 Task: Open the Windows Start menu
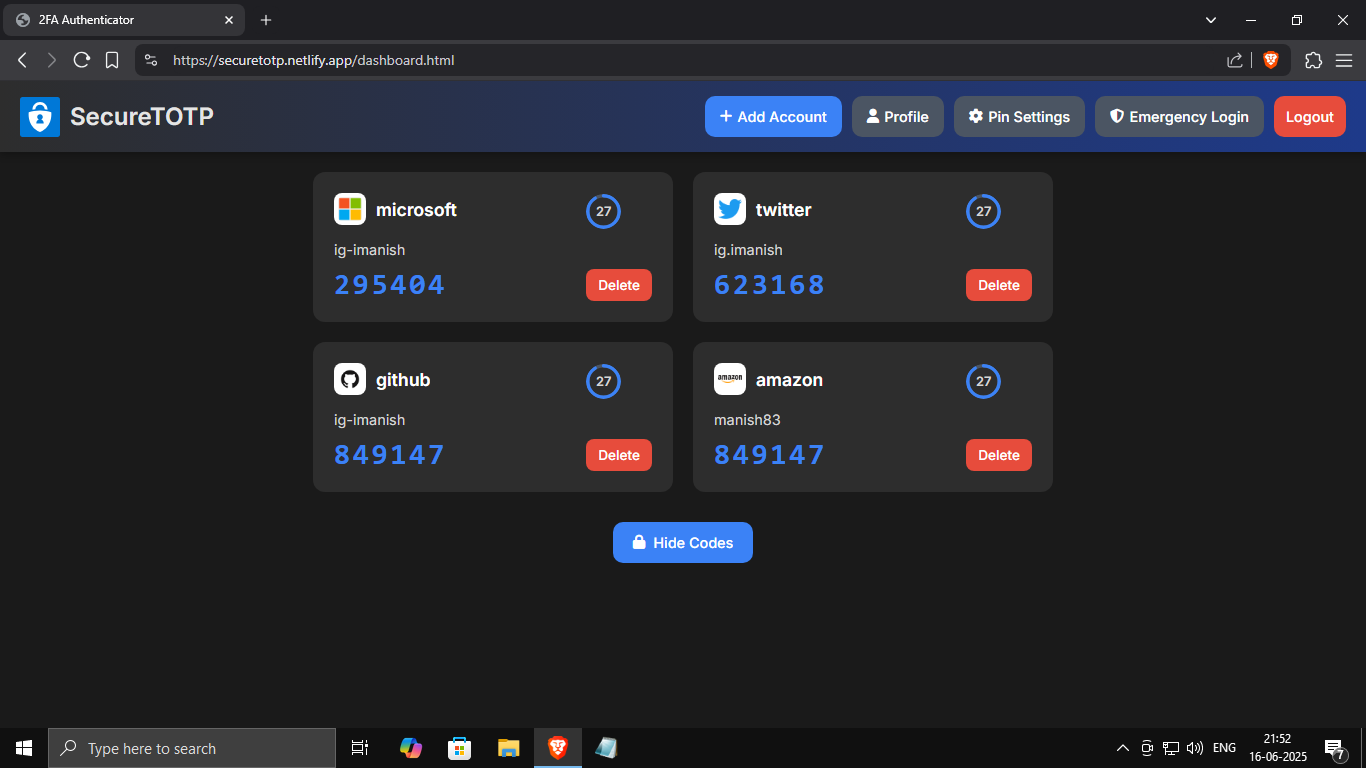(24, 748)
